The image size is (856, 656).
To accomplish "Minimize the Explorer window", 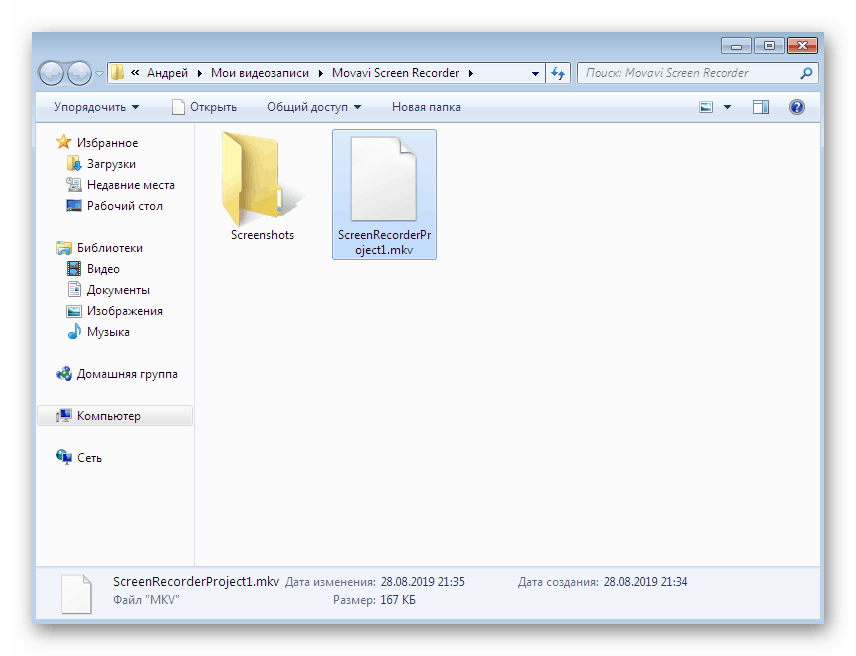I will [x=736, y=46].
